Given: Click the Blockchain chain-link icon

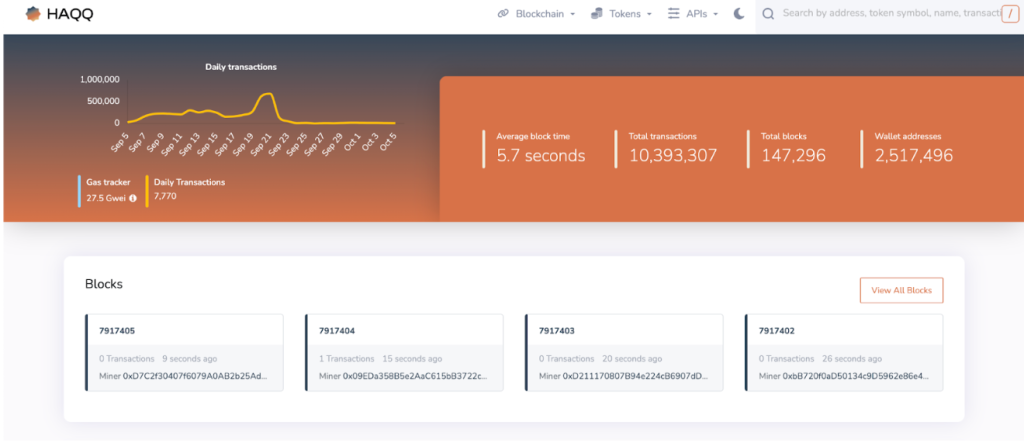Looking at the screenshot, I should click(x=503, y=14).
